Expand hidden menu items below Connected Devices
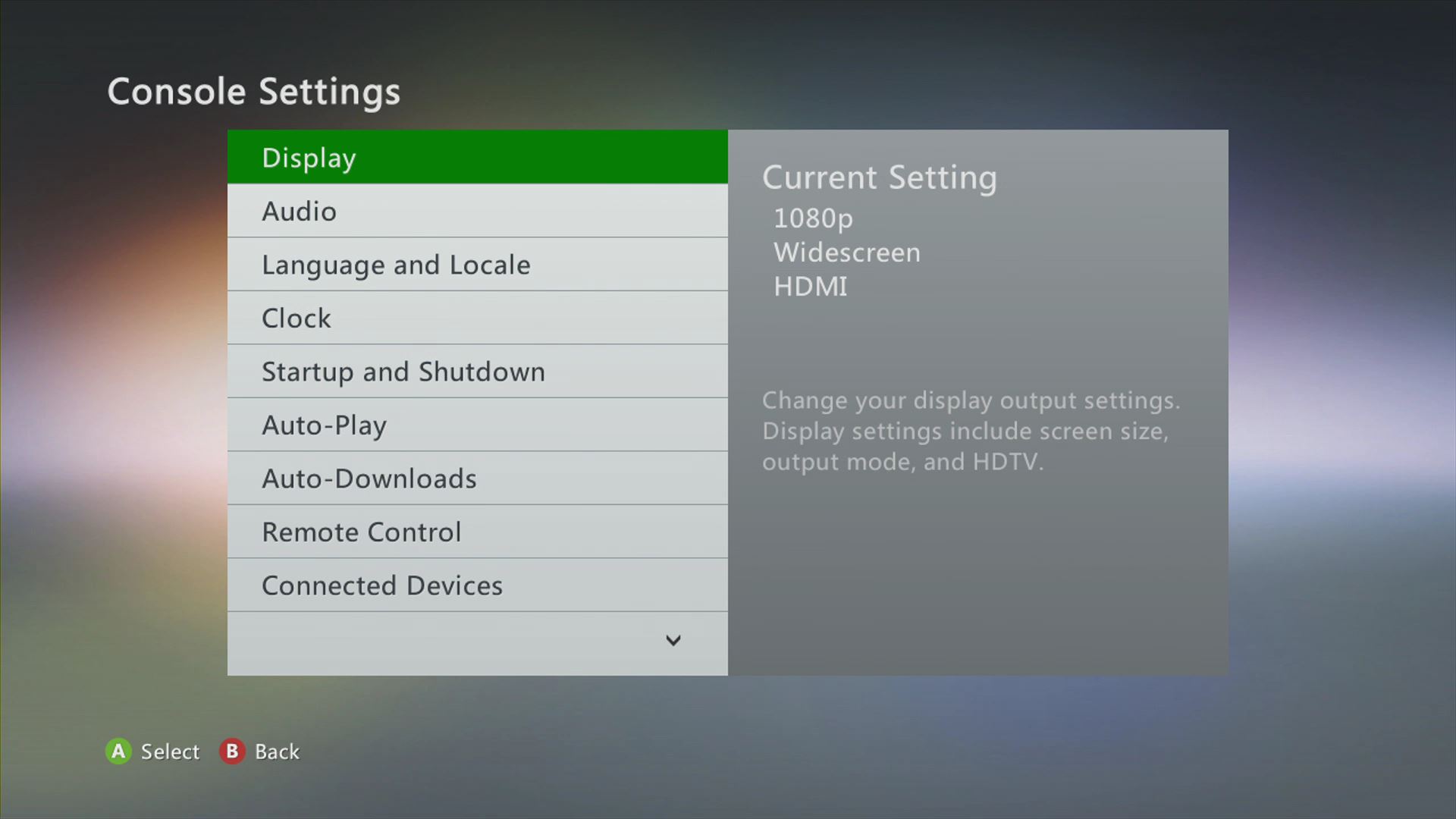Screen dimensions: 1456x819 (672, 639)
